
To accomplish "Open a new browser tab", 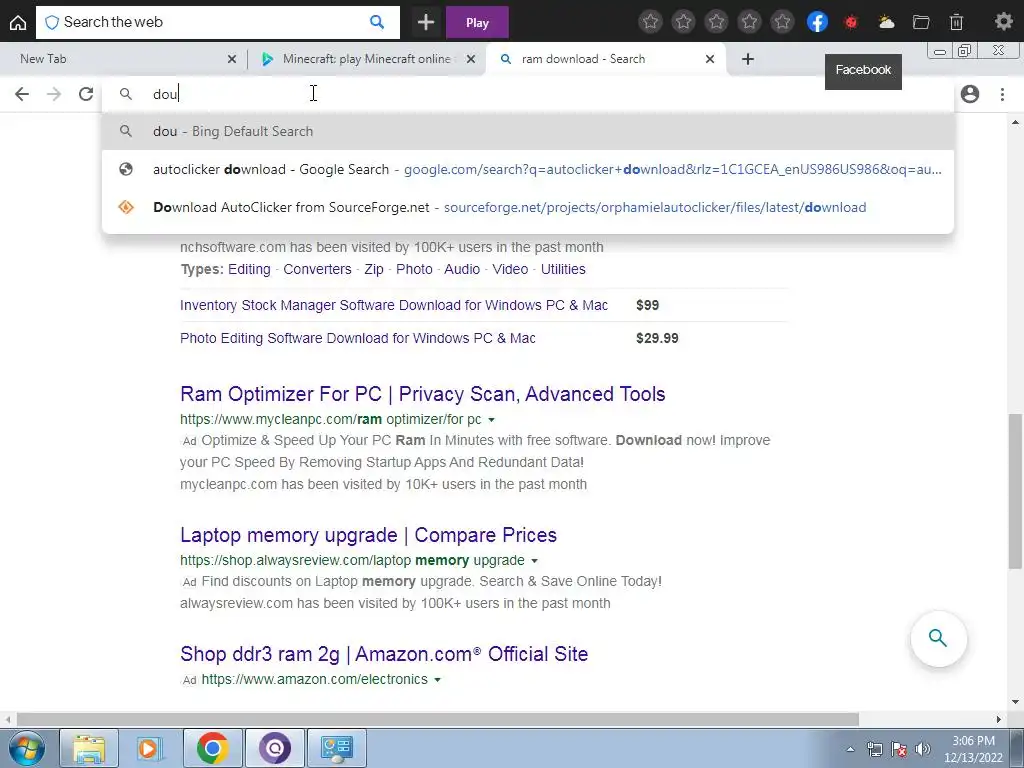I will 748,59.
